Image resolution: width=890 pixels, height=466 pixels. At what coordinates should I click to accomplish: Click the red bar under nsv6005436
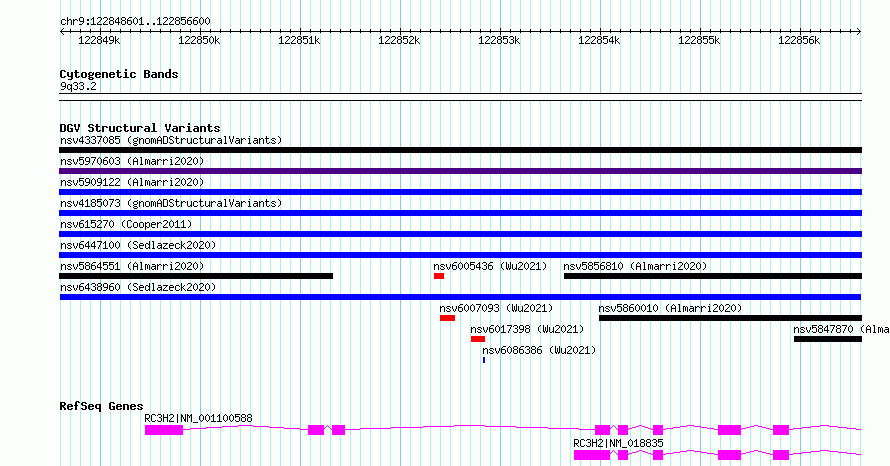[x=439, y=276]
